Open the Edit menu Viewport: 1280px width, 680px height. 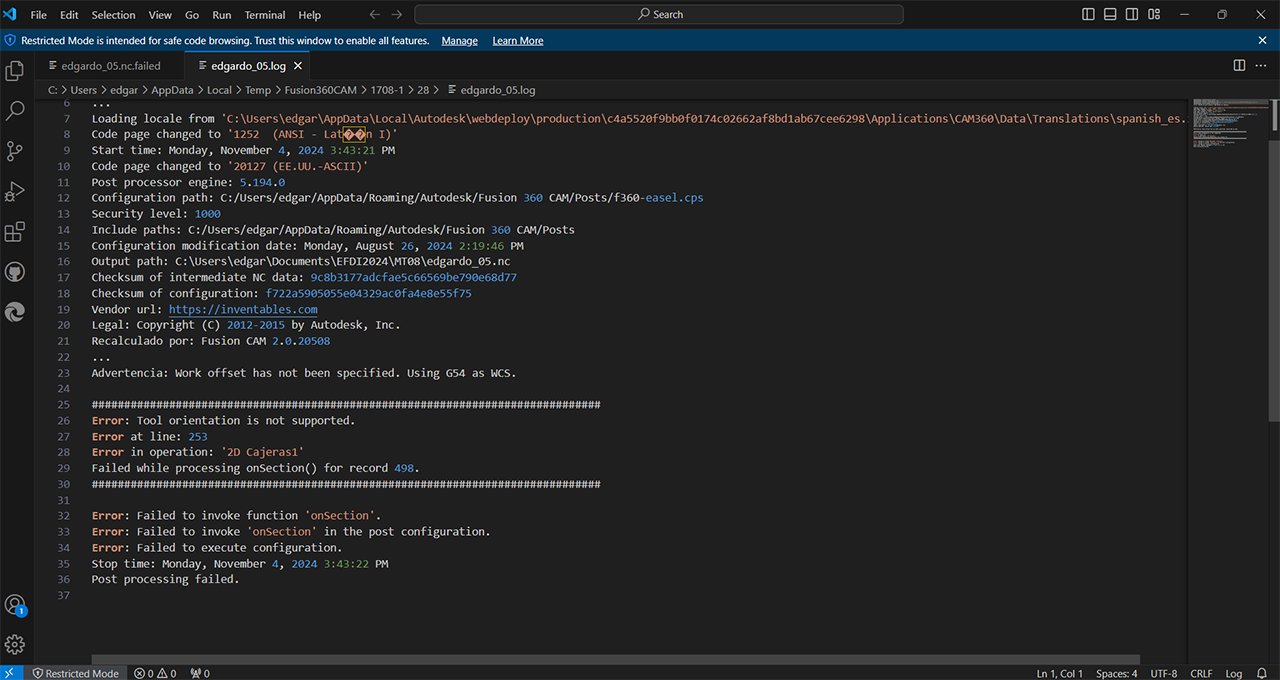coord(69,15)
